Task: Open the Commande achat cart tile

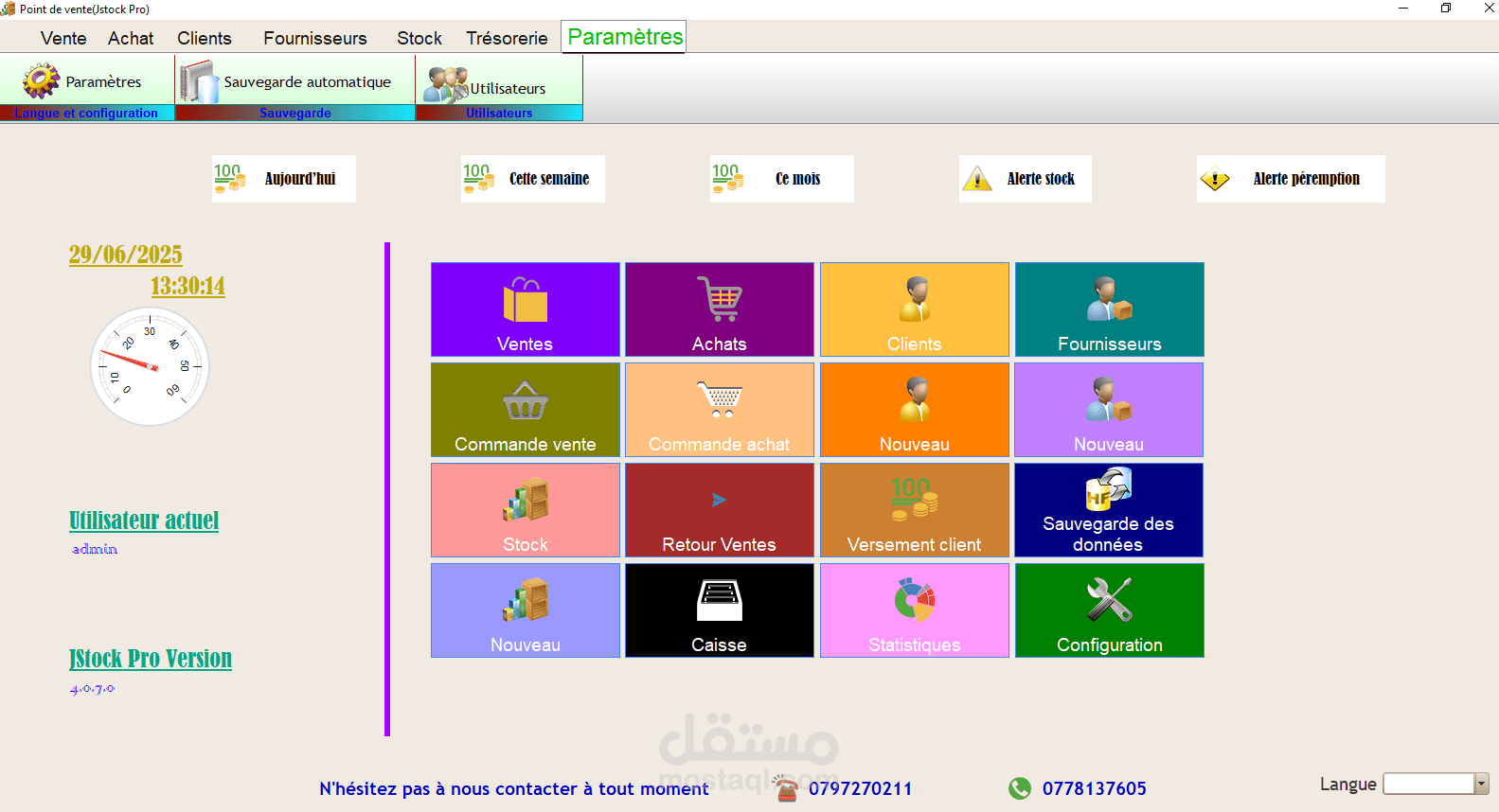Action: [x=720, y=410]
